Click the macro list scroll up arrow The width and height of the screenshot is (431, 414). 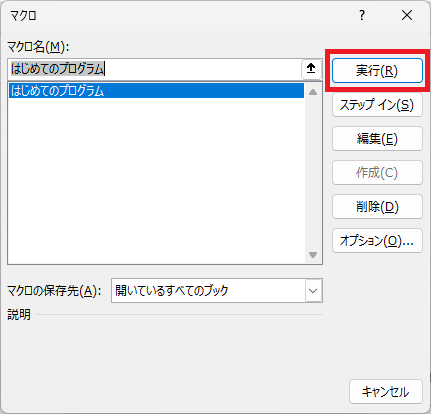(313, 92)
